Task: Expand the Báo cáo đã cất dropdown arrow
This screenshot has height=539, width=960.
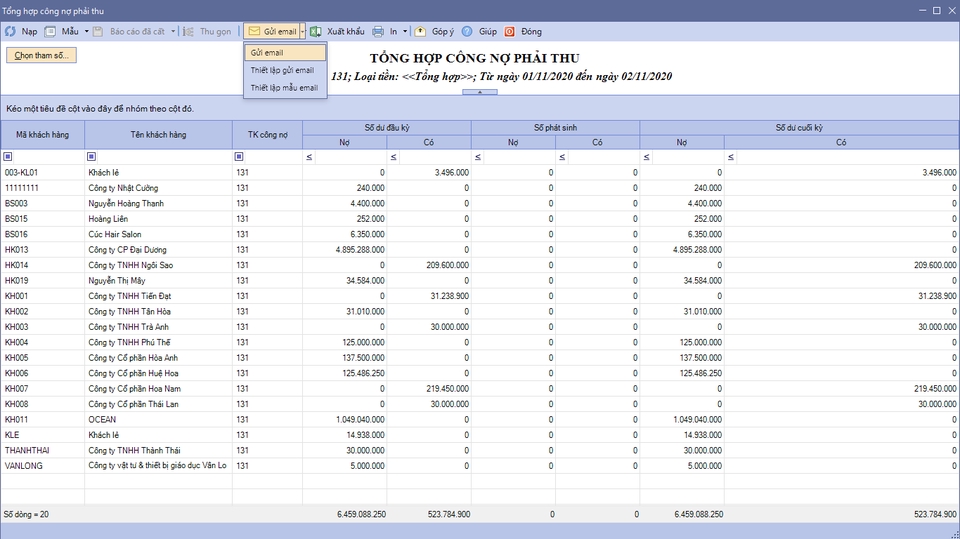Action: click(x=173, y=31)
